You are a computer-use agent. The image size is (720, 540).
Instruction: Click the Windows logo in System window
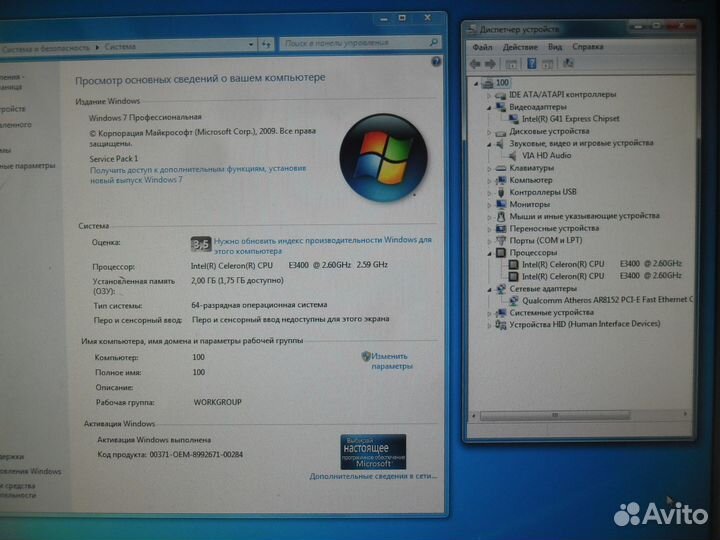(383, 158)
